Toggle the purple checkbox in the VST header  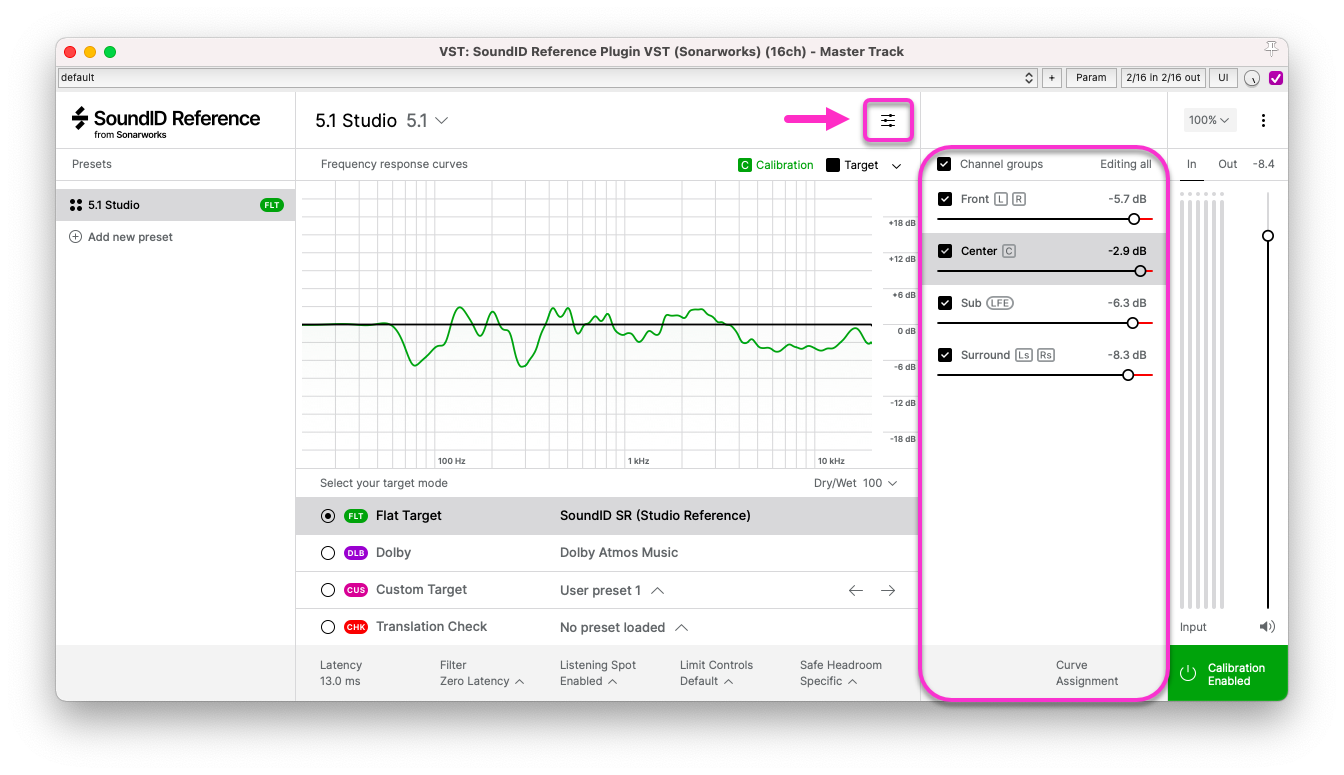pyautogui.click(x=1276, y=78)
